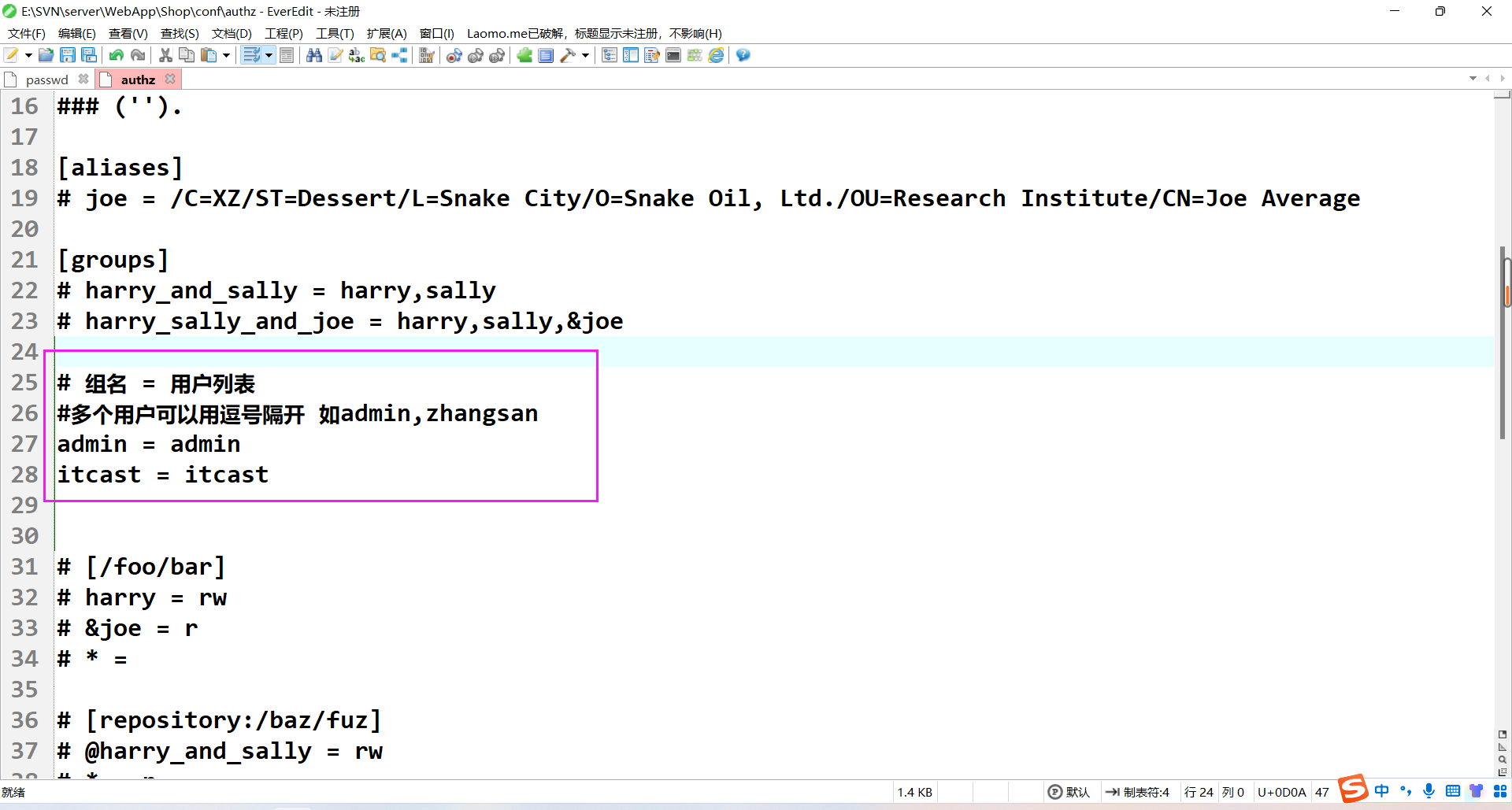The image size is (1512, 810).
Task: Expand the word wrap mode dropdown arrow
Action: [x=269, y=55]
